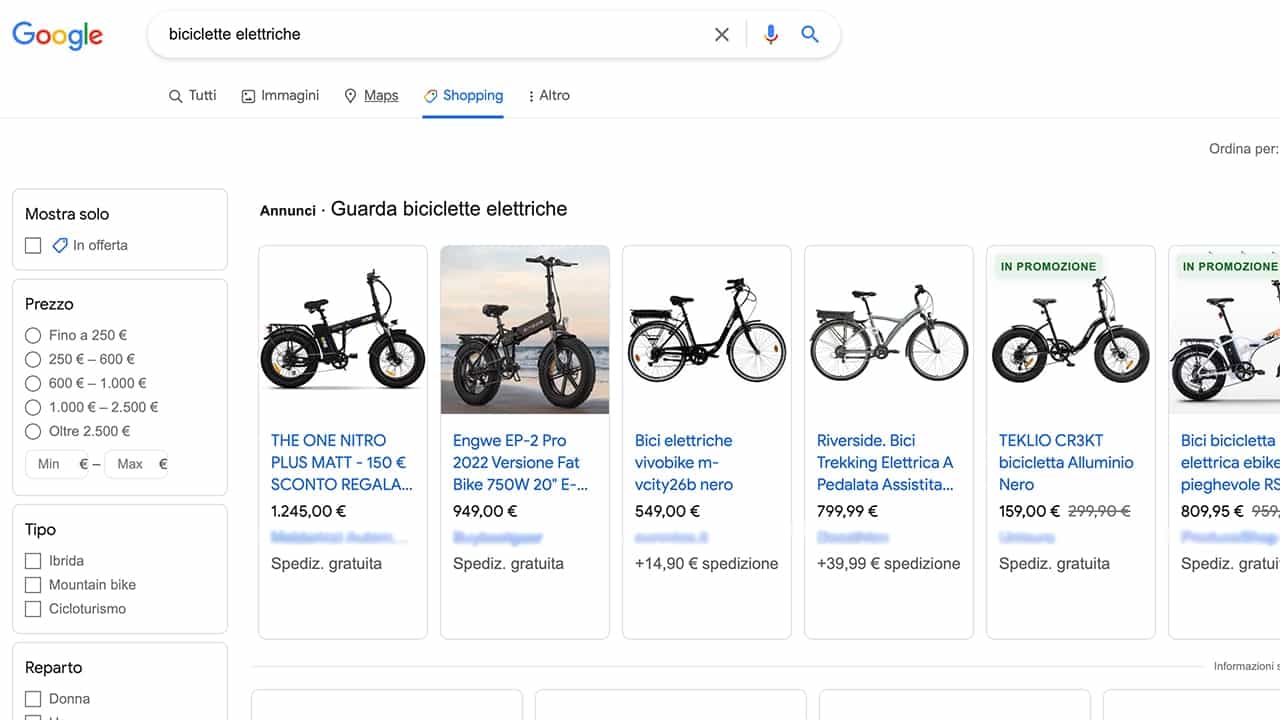
Task: Select the Shopping tab
Action: tap(463, 95)
